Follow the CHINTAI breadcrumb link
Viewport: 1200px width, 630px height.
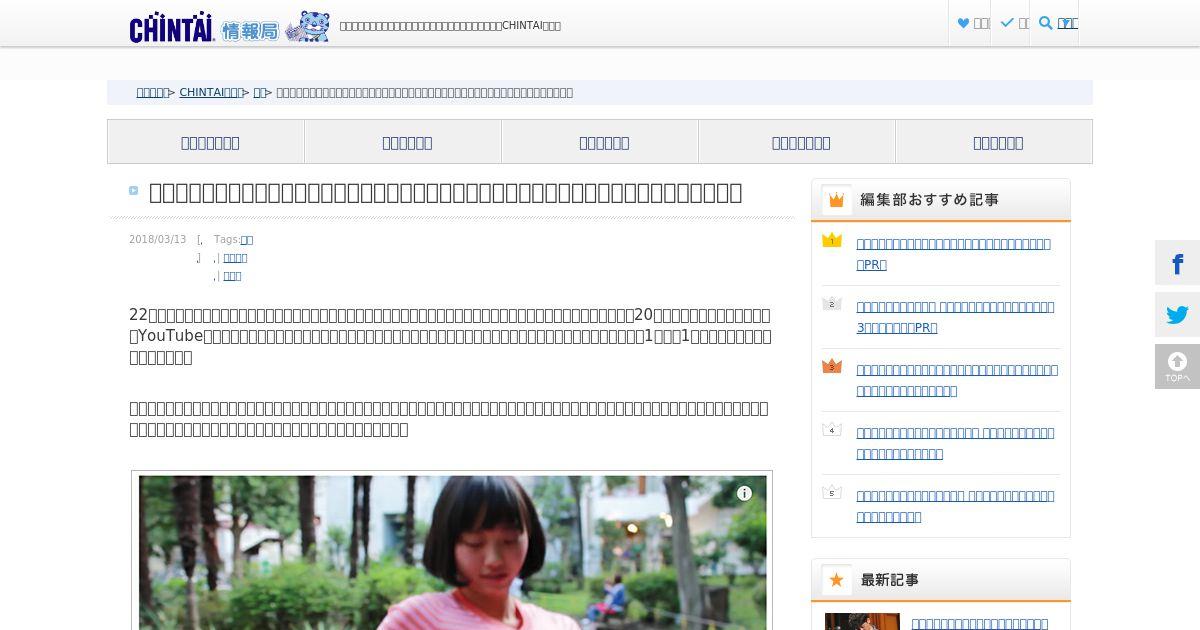211,92
